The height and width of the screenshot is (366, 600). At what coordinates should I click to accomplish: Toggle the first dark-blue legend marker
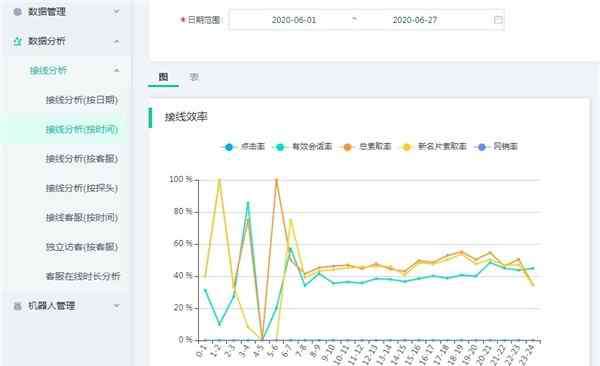coord(229,147)
